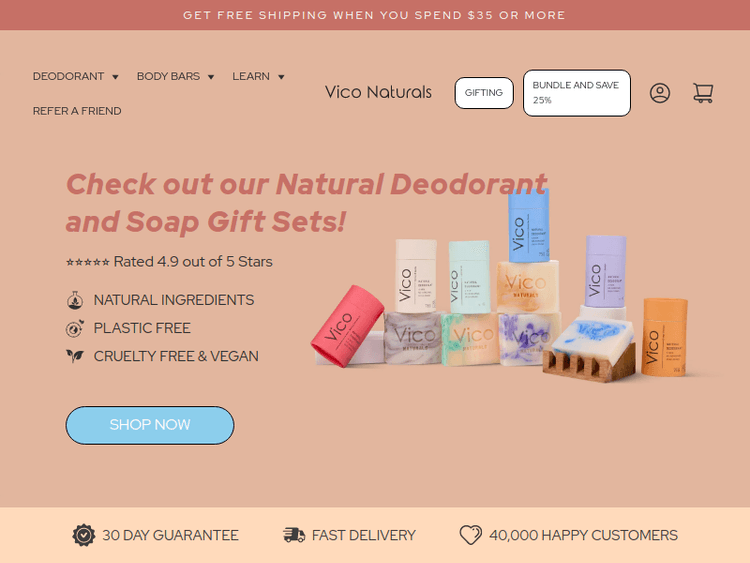Open the Deodorant menu item
The width and height of the screenshot is (750, 563).
[68, 77]
